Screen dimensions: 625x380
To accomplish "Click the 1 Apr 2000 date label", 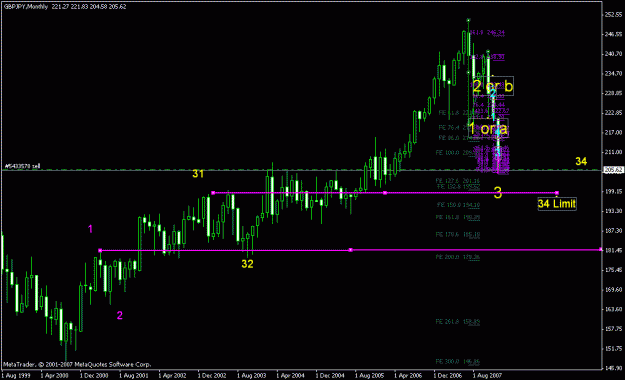I will [55, 376].
